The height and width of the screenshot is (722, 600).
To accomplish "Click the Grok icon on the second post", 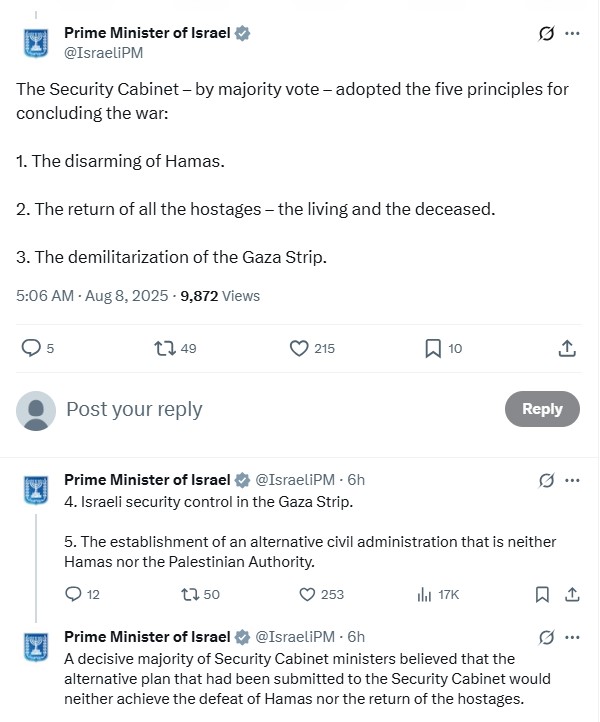I will (x=546, y=480).
